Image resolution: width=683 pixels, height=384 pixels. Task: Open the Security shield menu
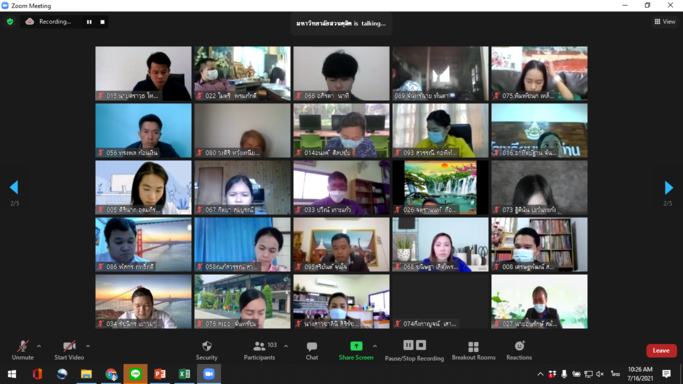tap(206, 350)
